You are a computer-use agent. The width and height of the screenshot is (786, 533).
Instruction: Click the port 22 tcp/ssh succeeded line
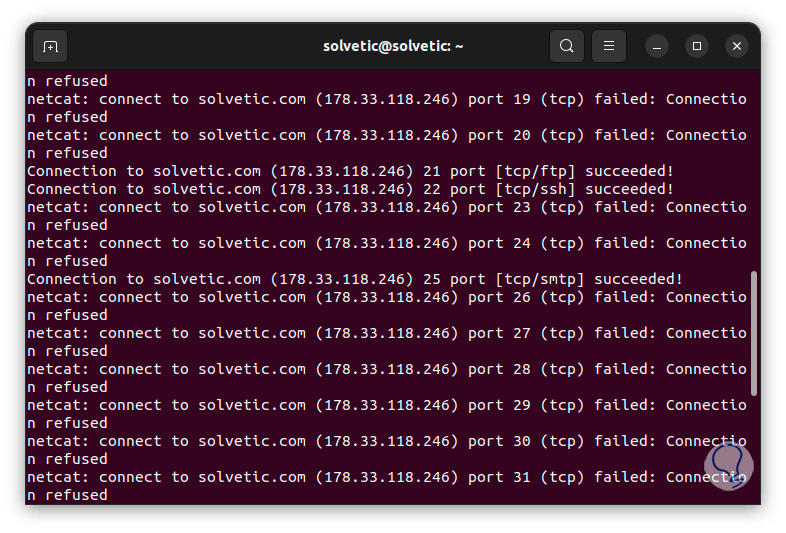(350, 189)
